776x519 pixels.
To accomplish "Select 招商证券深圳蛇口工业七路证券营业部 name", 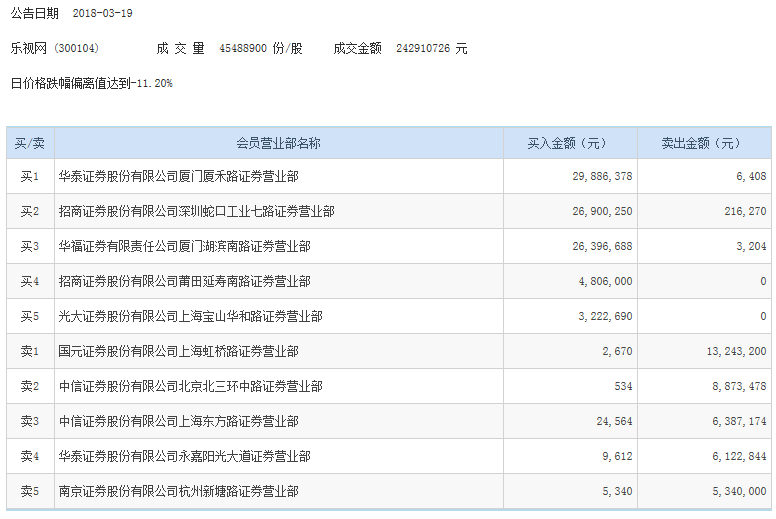I will (196, 211).
